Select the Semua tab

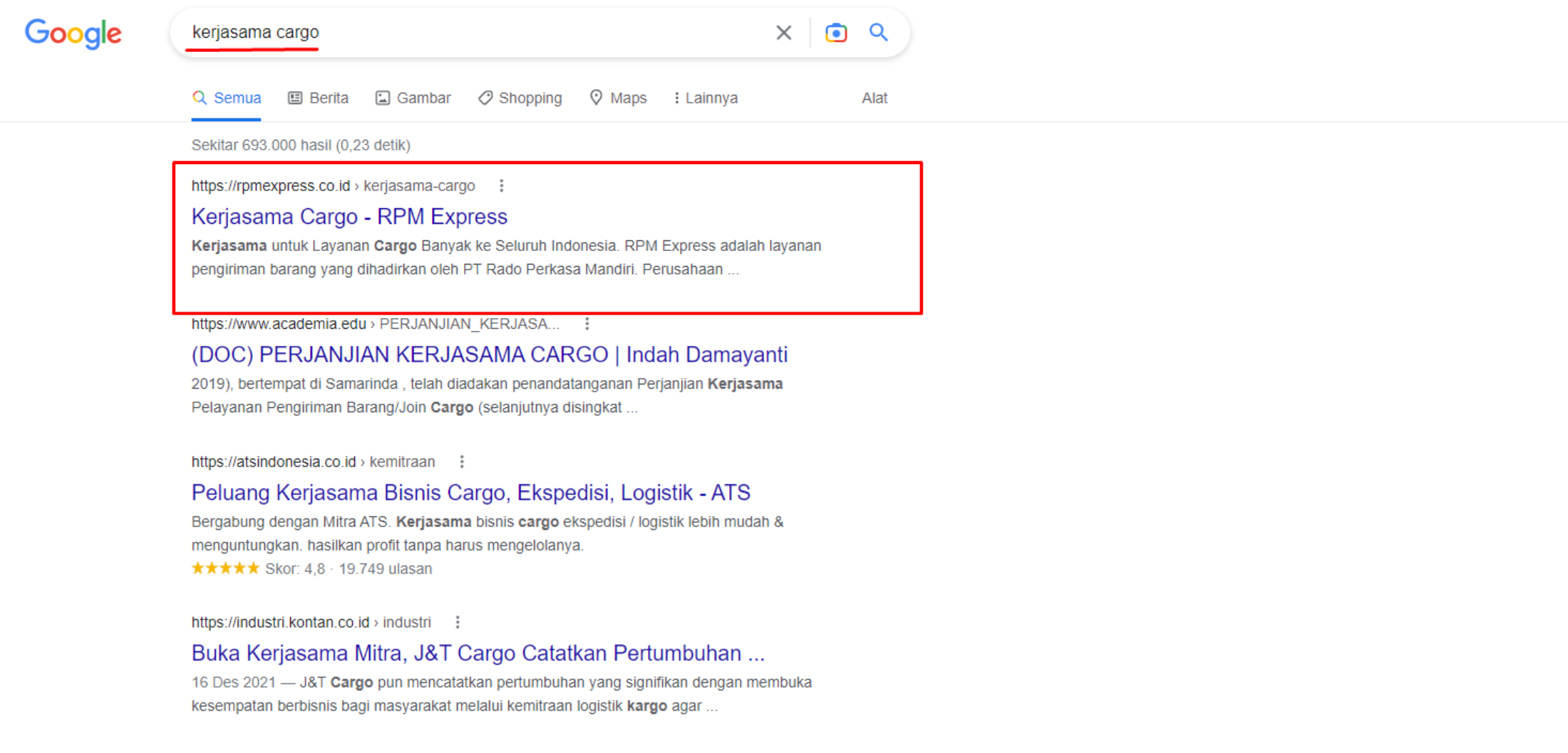pyautogui.click(x=227, y=98)
